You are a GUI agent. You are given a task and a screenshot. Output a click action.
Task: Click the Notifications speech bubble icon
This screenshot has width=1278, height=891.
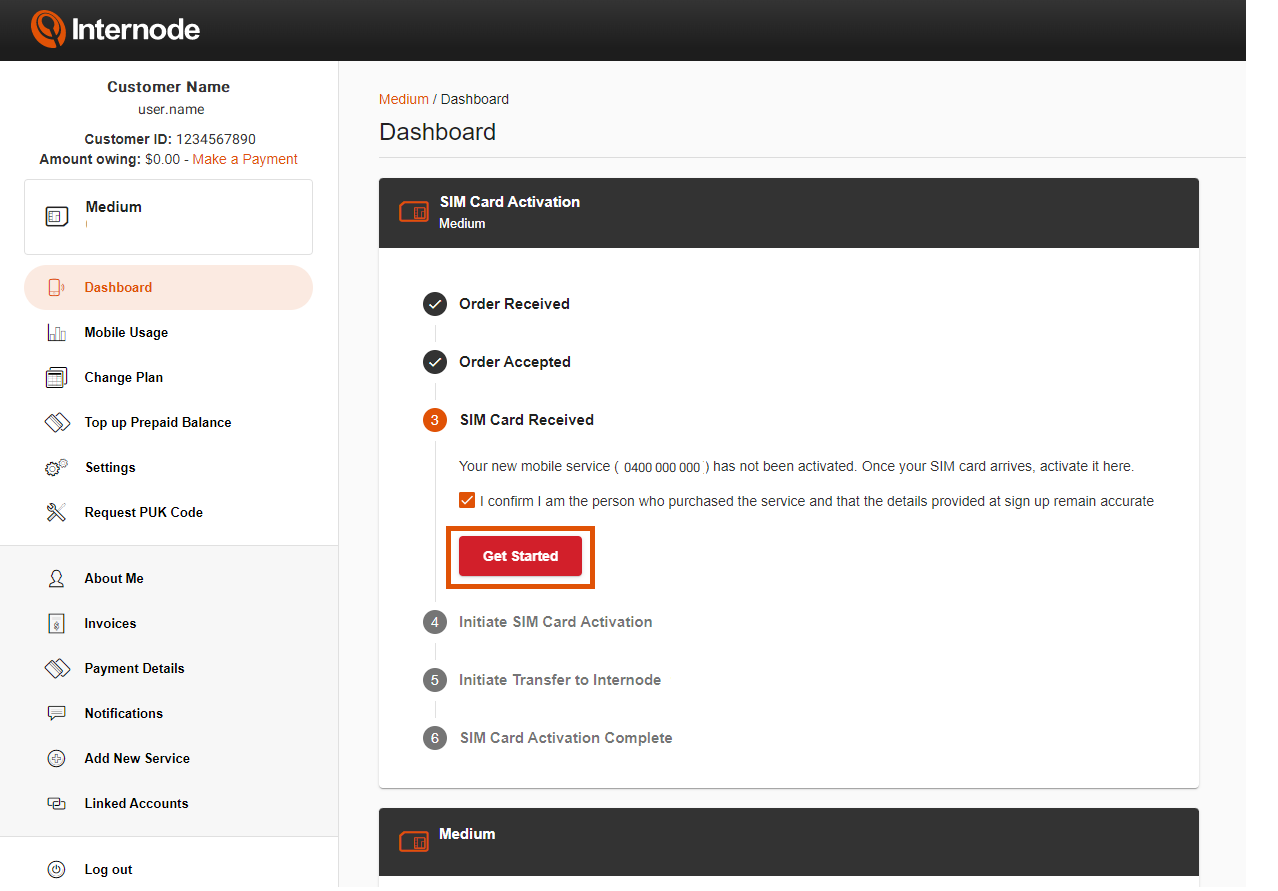[57, 714]
